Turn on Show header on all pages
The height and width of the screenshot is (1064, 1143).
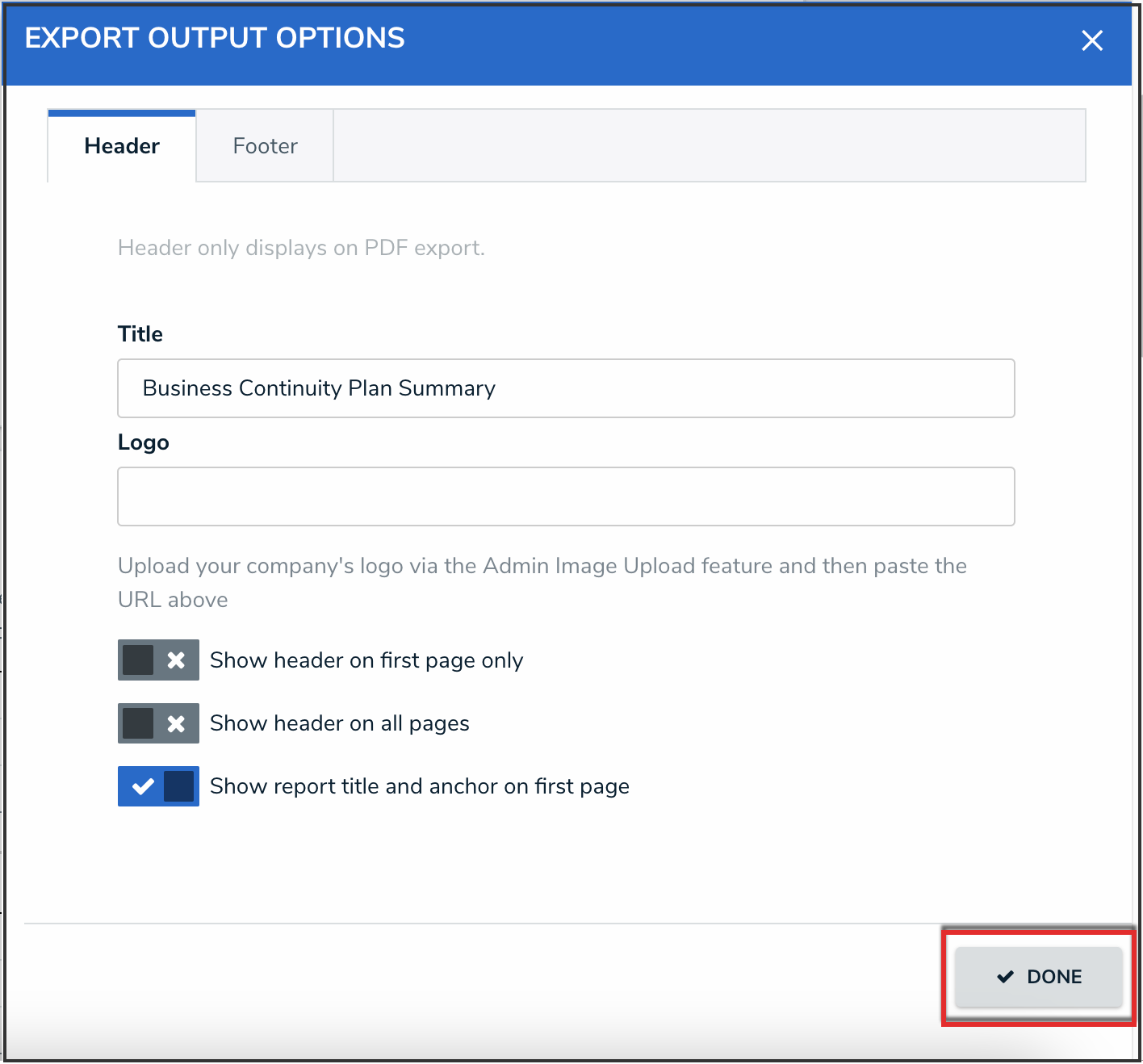click(158, 723)
